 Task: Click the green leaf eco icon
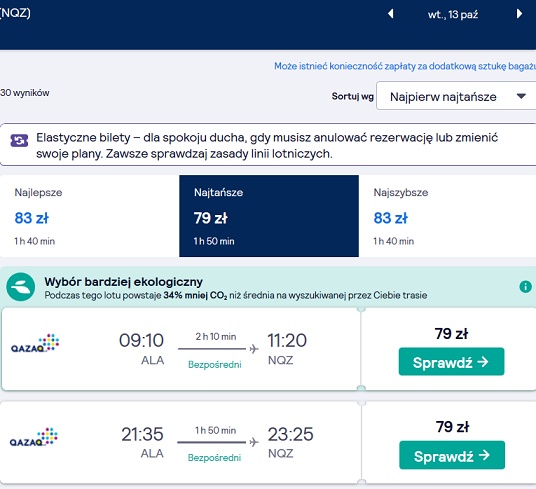point(21,287)
